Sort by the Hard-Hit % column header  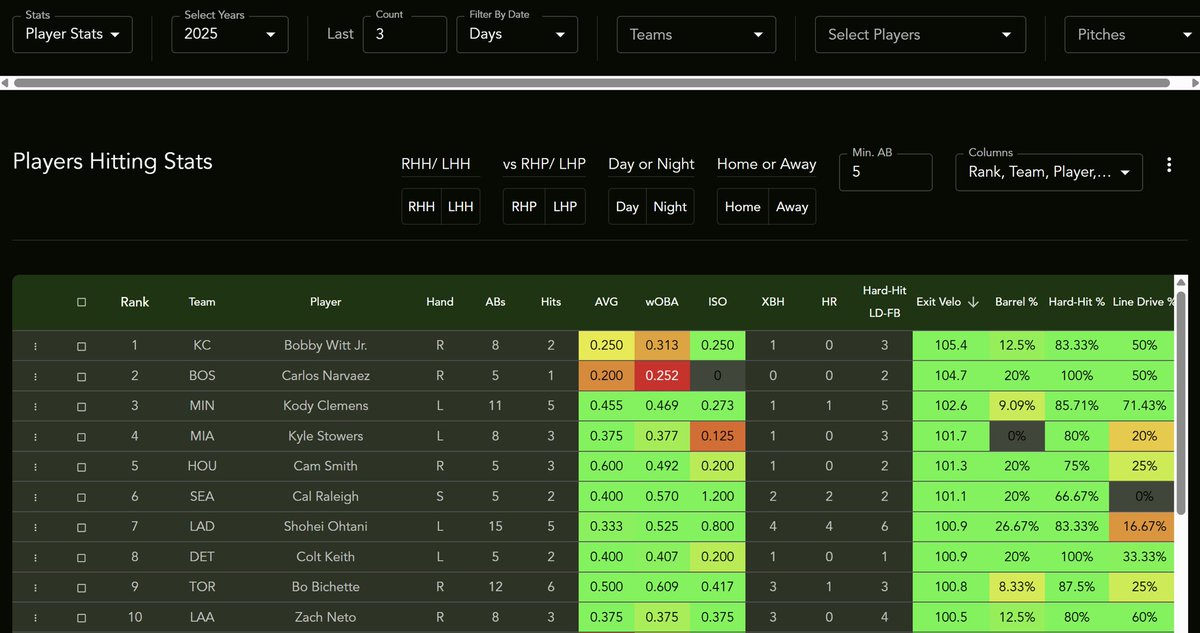tap(1076, 302)
